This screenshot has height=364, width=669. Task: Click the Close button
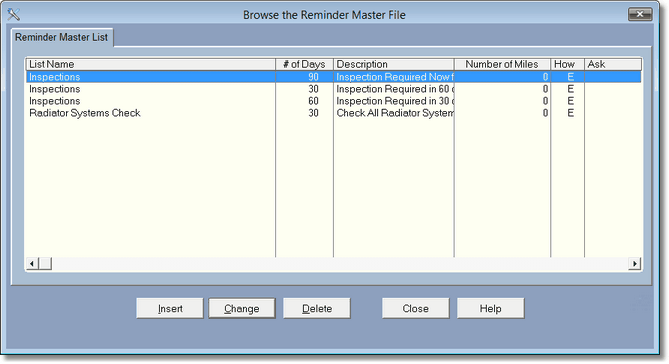[x=416, y=308]
